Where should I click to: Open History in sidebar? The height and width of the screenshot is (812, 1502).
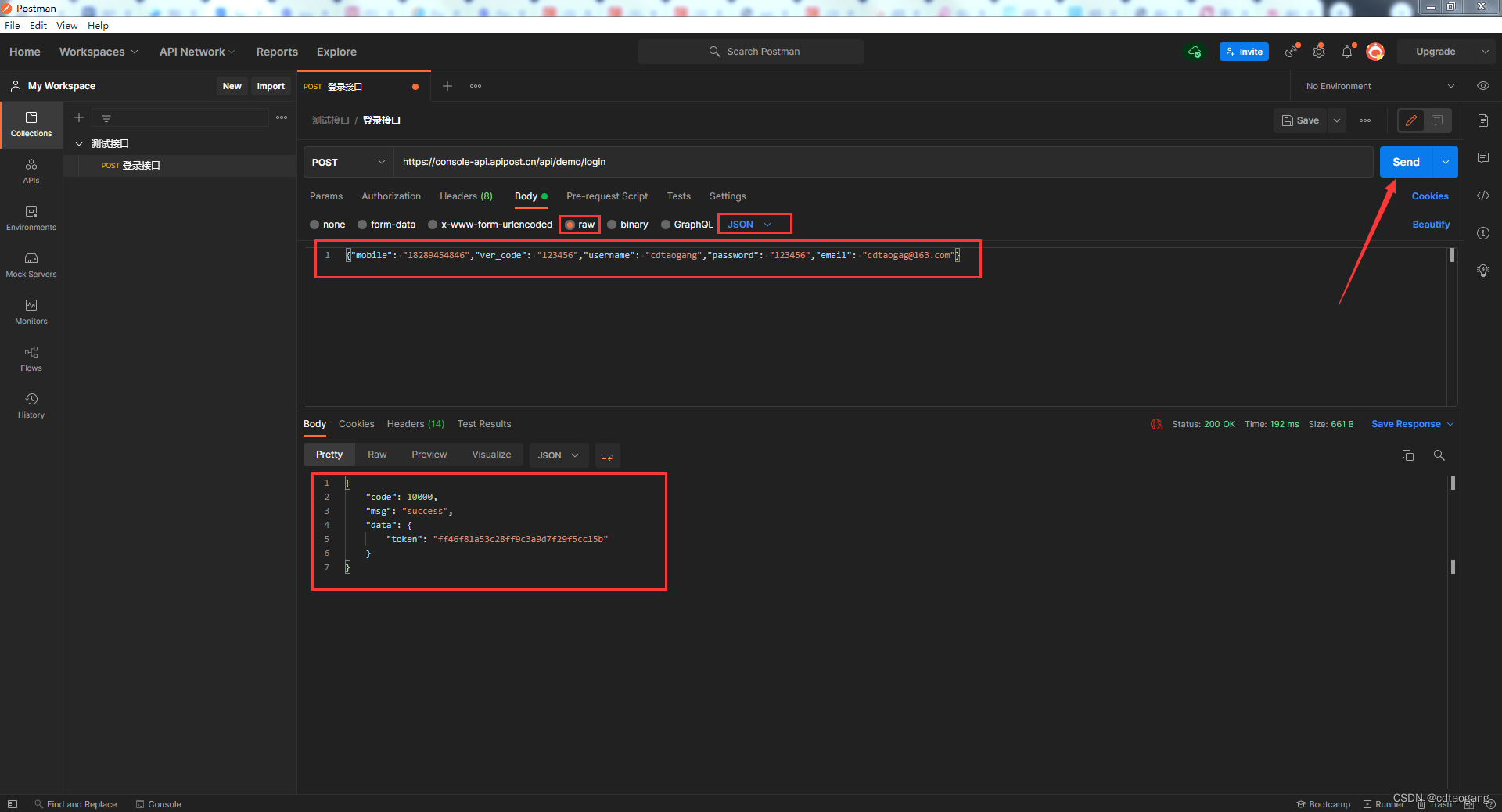(x=31, y=406)
